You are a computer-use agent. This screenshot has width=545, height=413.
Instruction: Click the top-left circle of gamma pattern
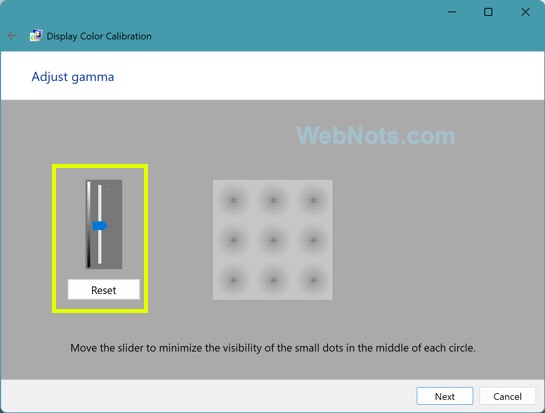tap(233, 200)
